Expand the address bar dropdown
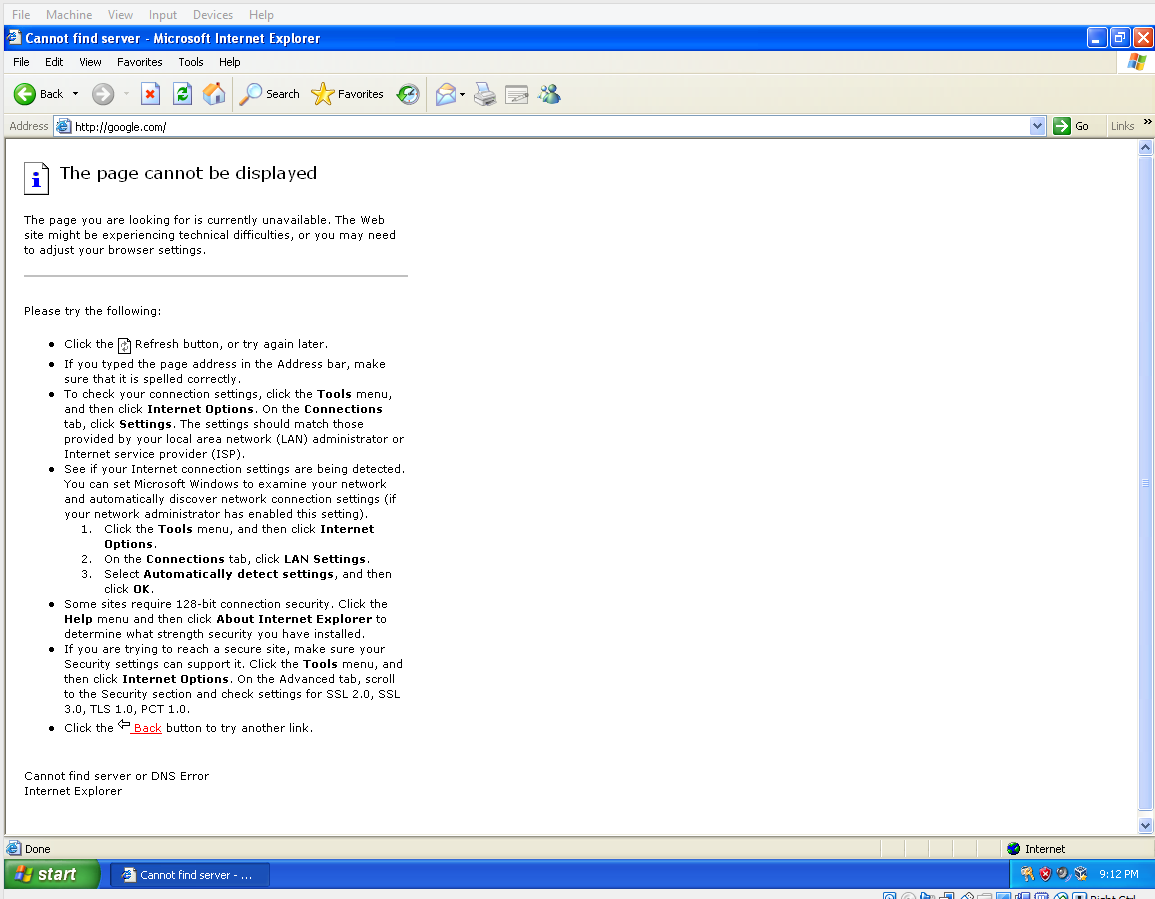The image size is (1155, 899). [x=1037, y=126]
